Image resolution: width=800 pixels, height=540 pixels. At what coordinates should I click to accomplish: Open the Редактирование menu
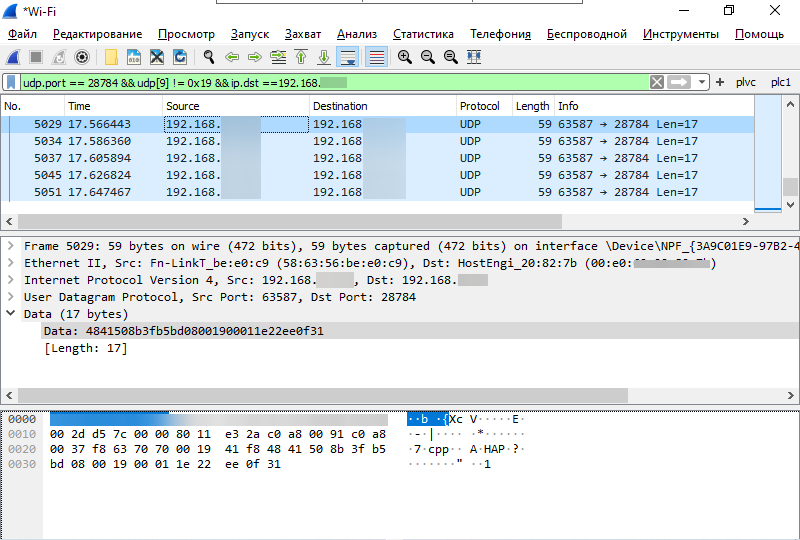(97, 34)
